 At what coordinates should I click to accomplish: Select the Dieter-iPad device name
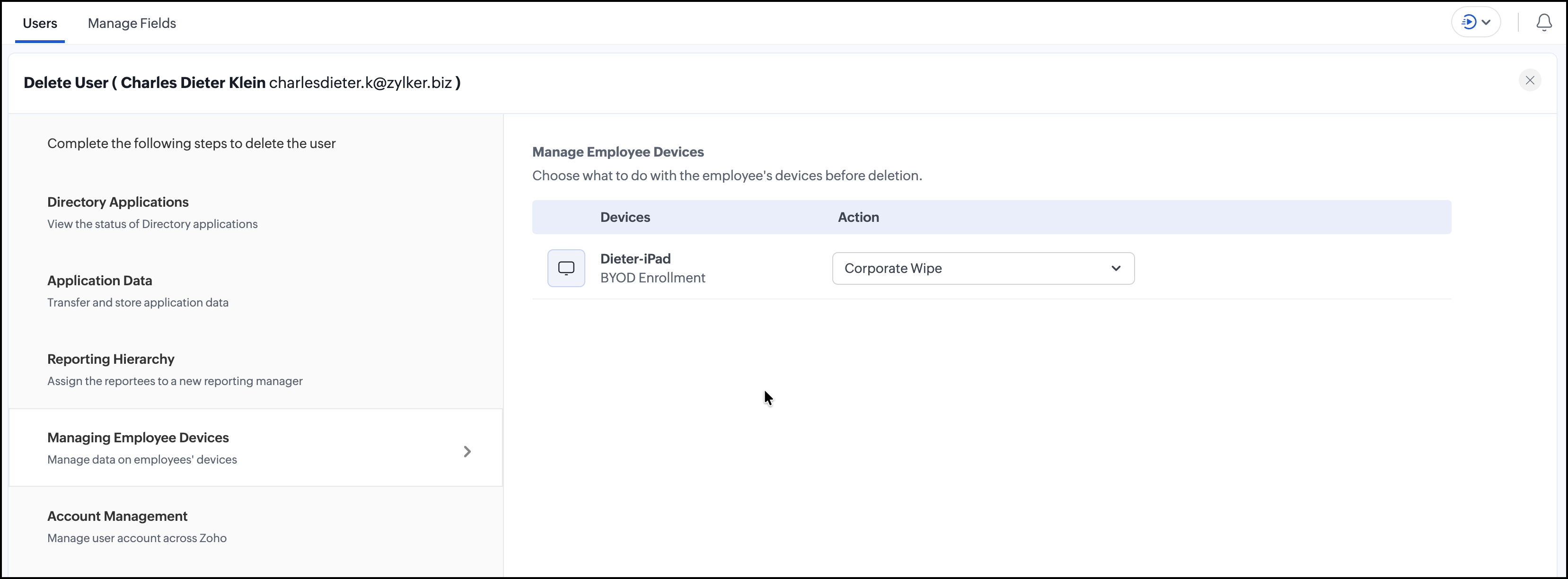635,259
